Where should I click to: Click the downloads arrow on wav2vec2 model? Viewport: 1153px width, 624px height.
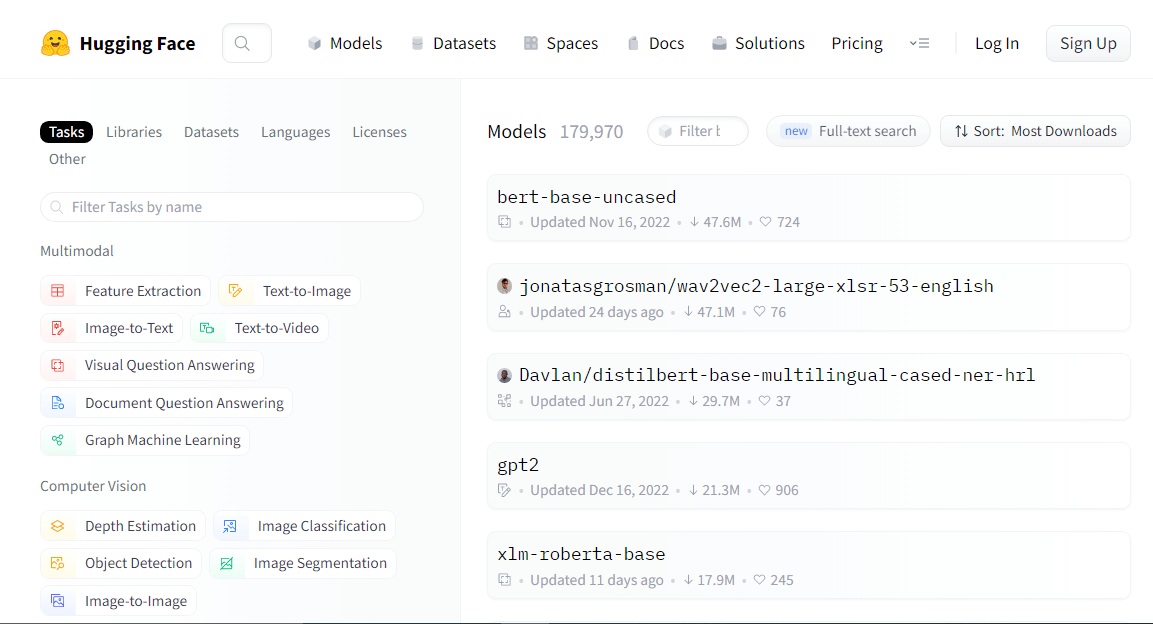pos(688,312)
